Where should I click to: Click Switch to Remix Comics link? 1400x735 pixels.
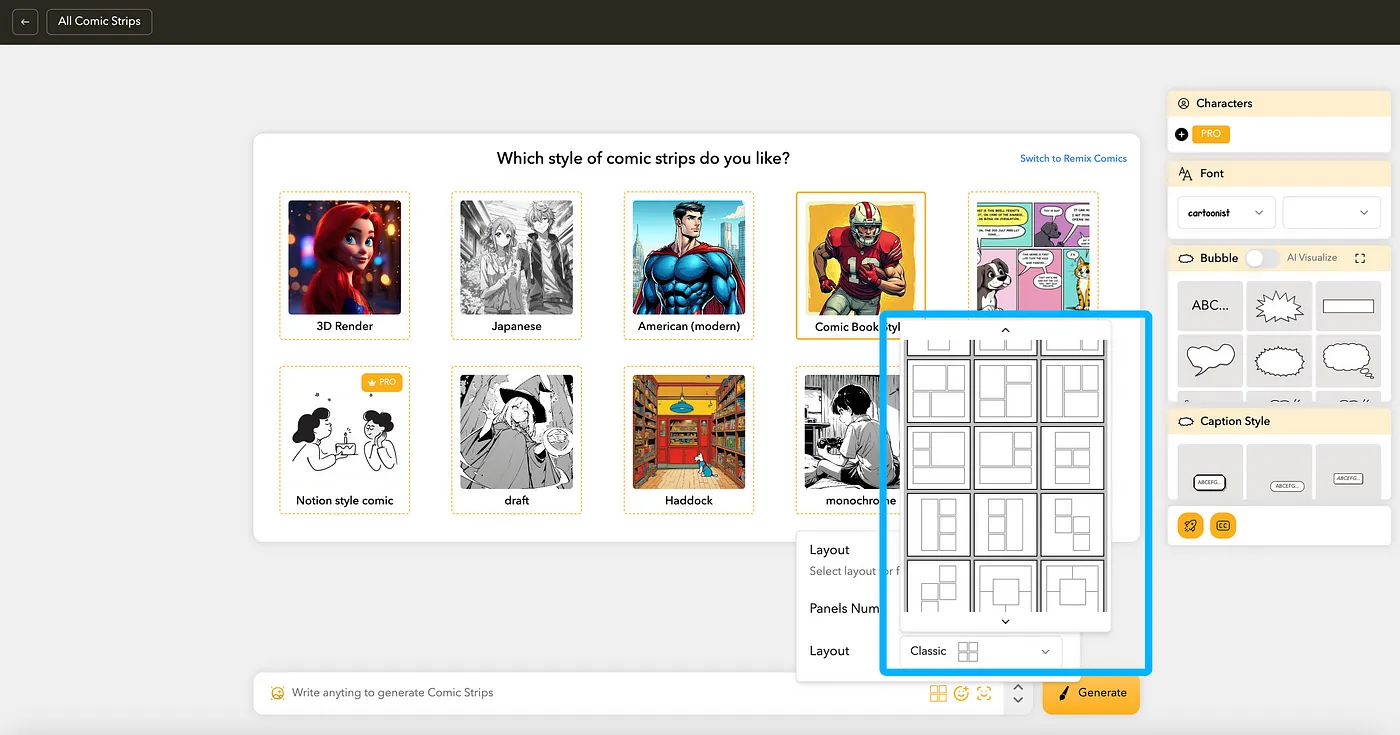click(x=1073, y=158)
